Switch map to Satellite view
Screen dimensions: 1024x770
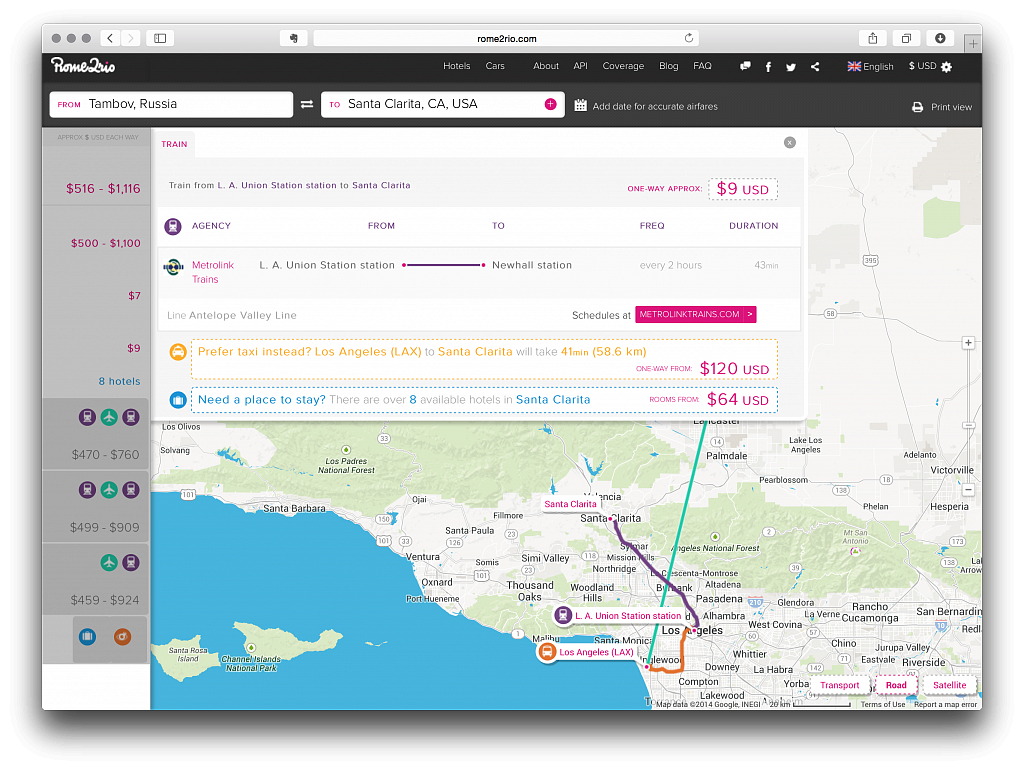[x=949, y=685]
